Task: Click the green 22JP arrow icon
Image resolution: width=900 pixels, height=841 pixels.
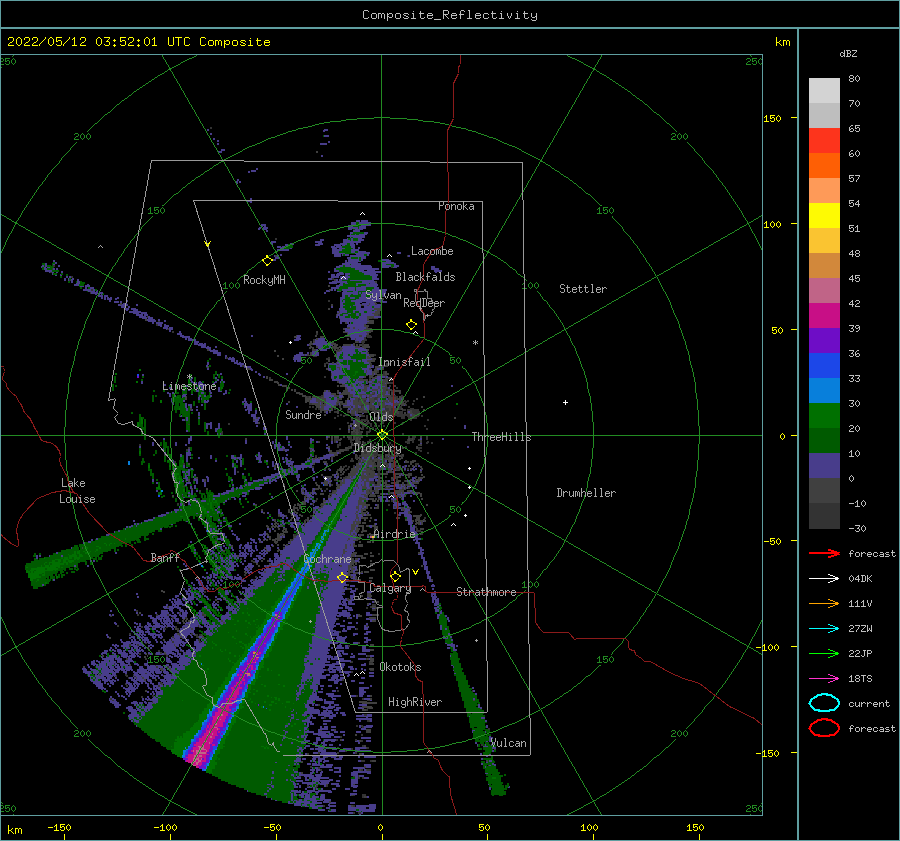Action: click(x=824, y=653)
